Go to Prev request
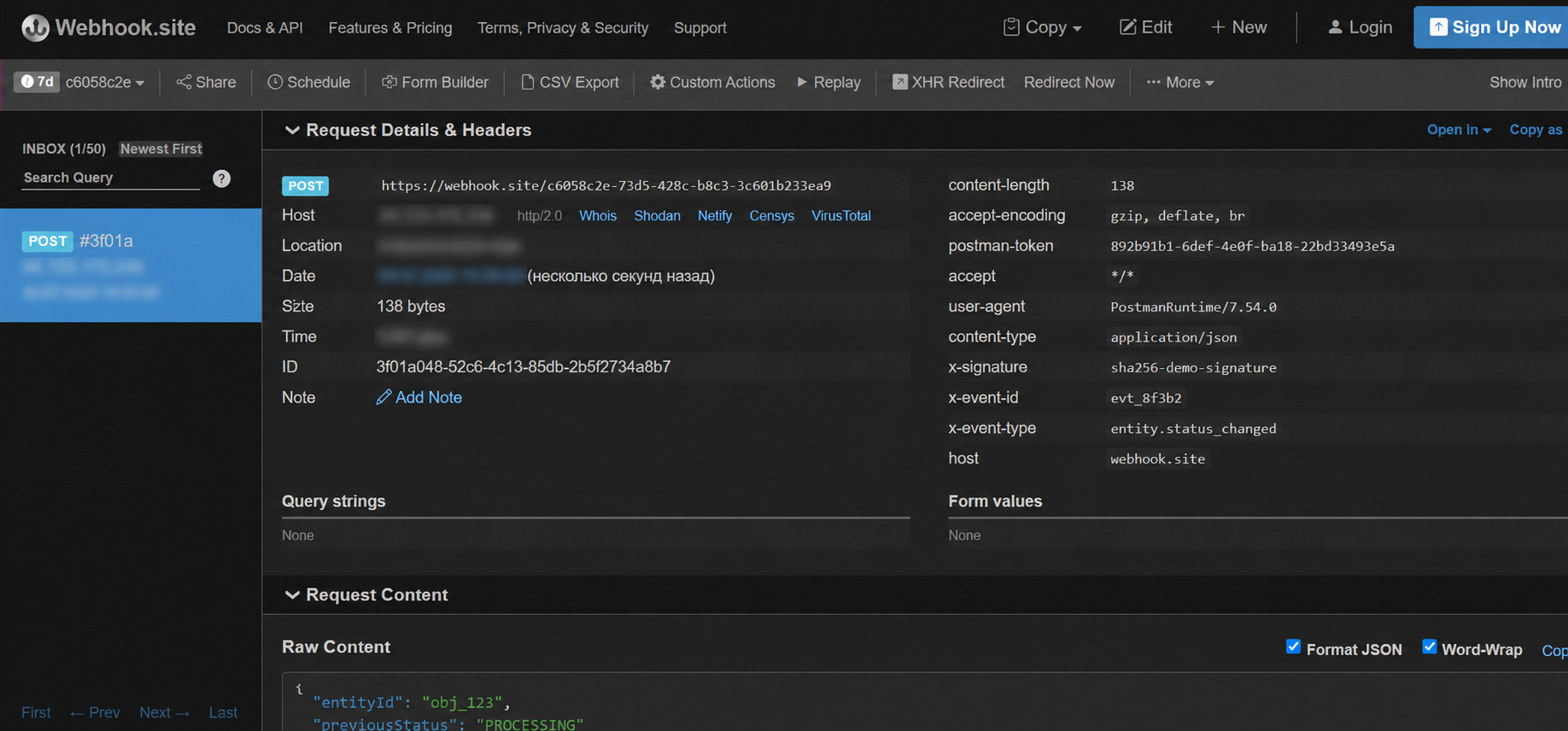 tap(95, 712)
